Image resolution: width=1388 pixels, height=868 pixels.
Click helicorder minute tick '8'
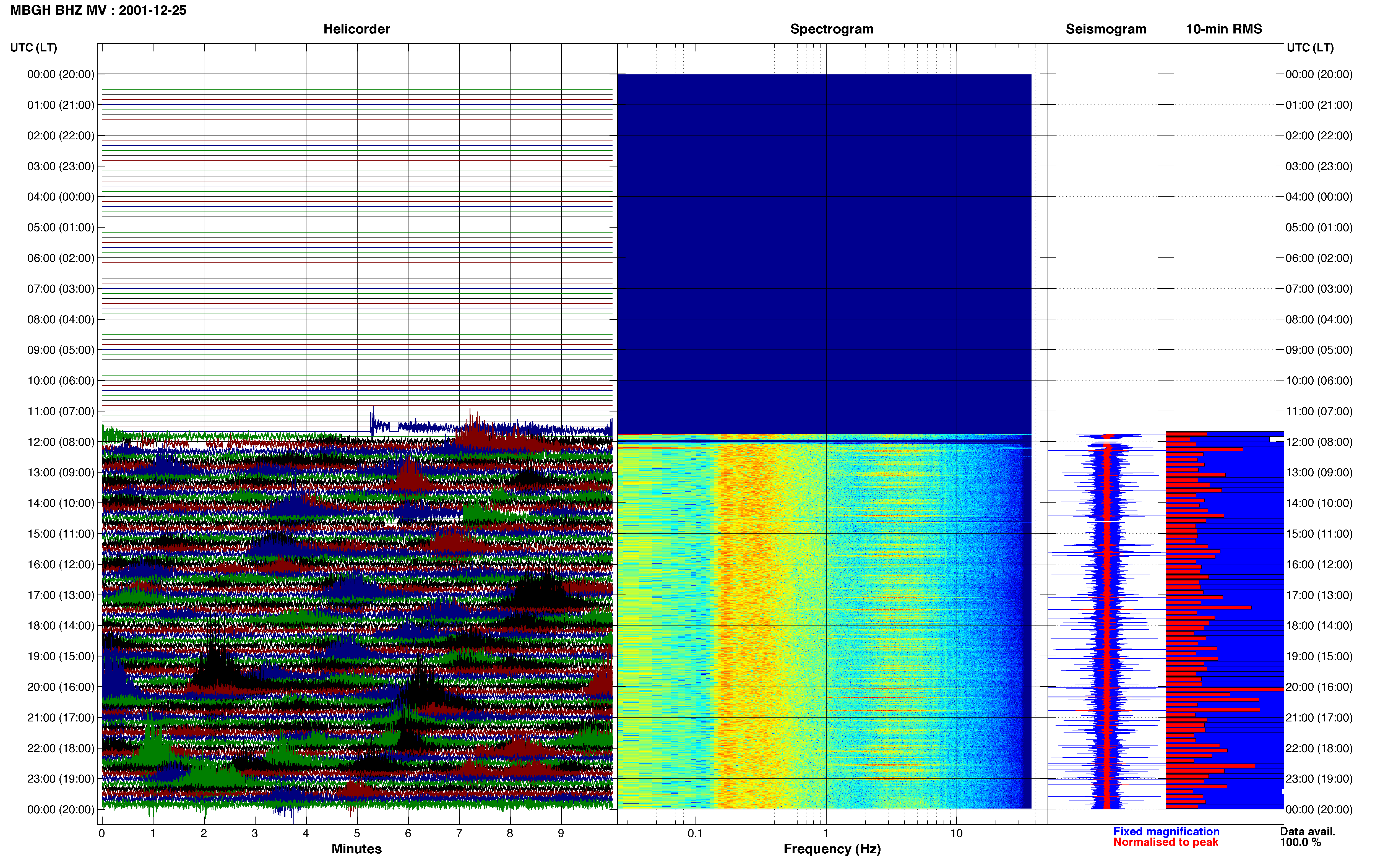pos(510,833)
